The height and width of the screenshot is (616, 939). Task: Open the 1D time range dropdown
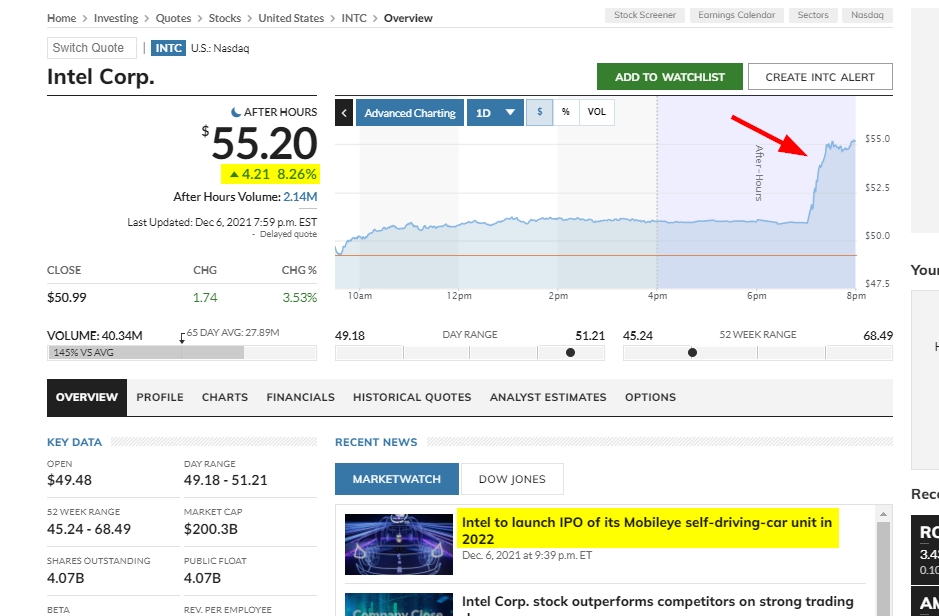coord(495,113)
